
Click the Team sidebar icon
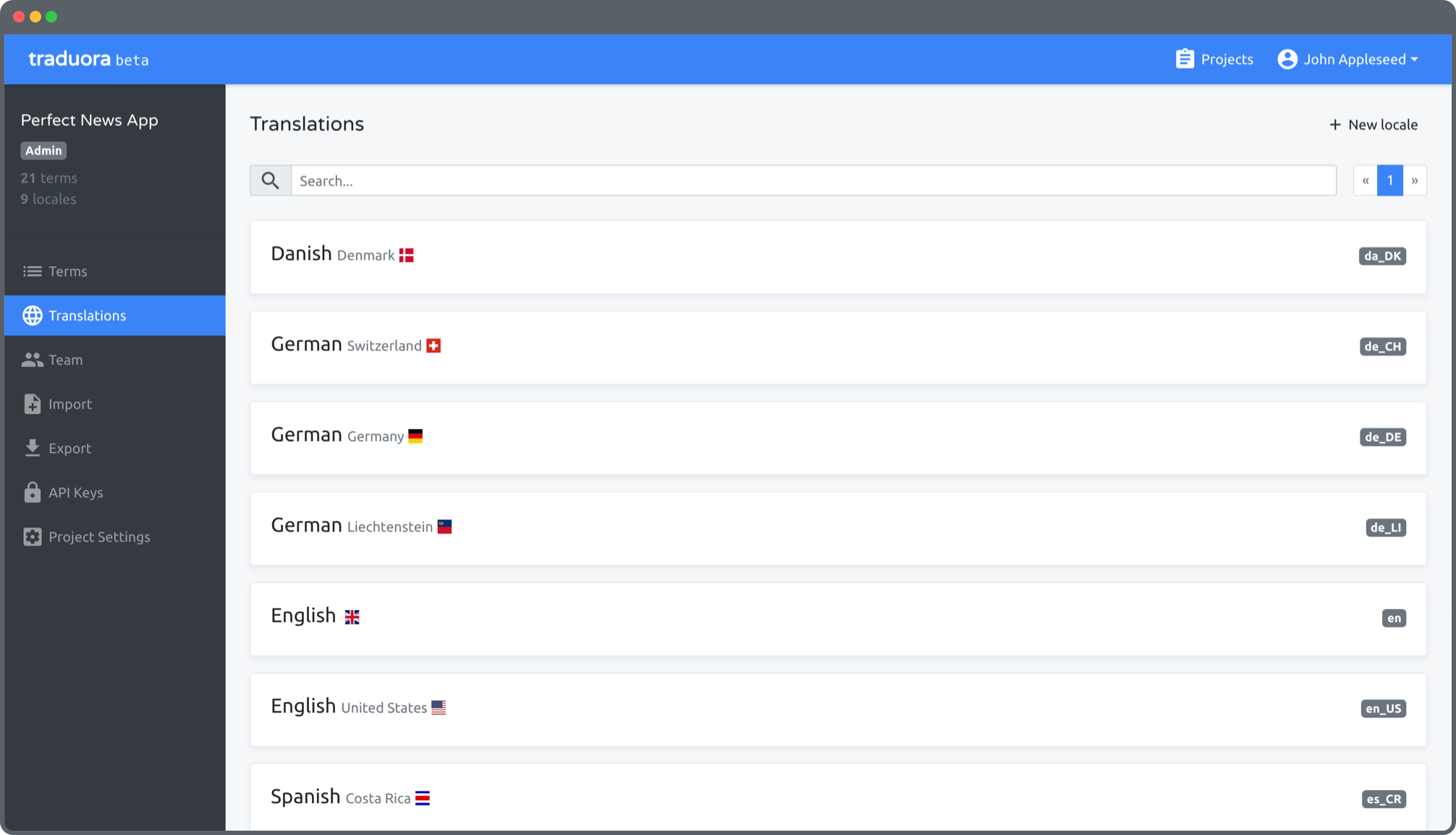coord(31,360)
